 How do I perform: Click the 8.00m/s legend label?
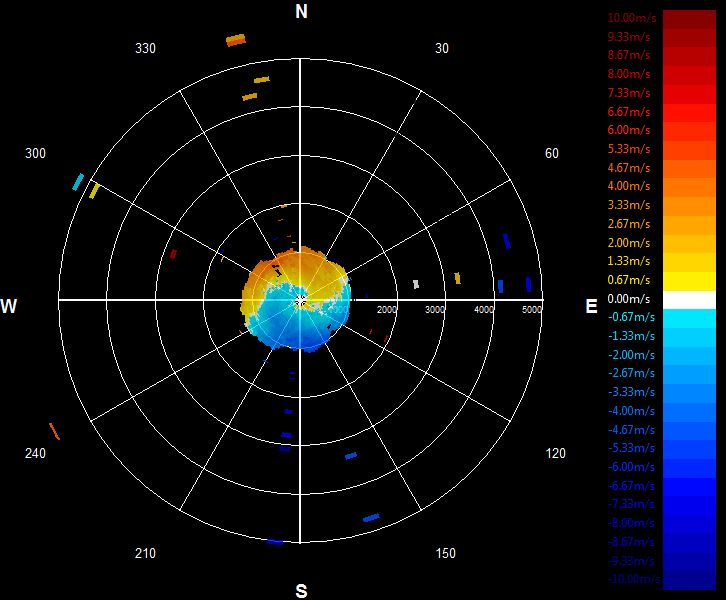[629, 74]
